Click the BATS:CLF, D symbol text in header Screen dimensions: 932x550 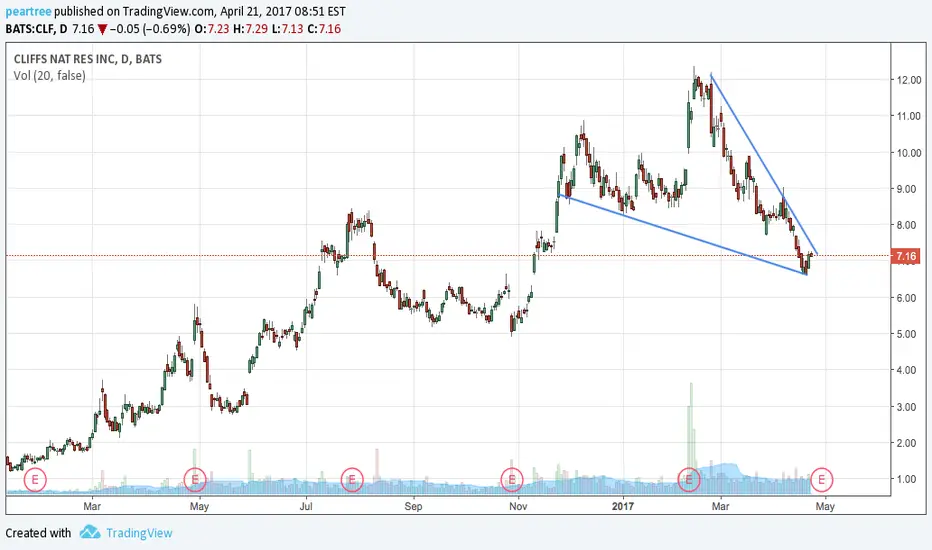36,29
